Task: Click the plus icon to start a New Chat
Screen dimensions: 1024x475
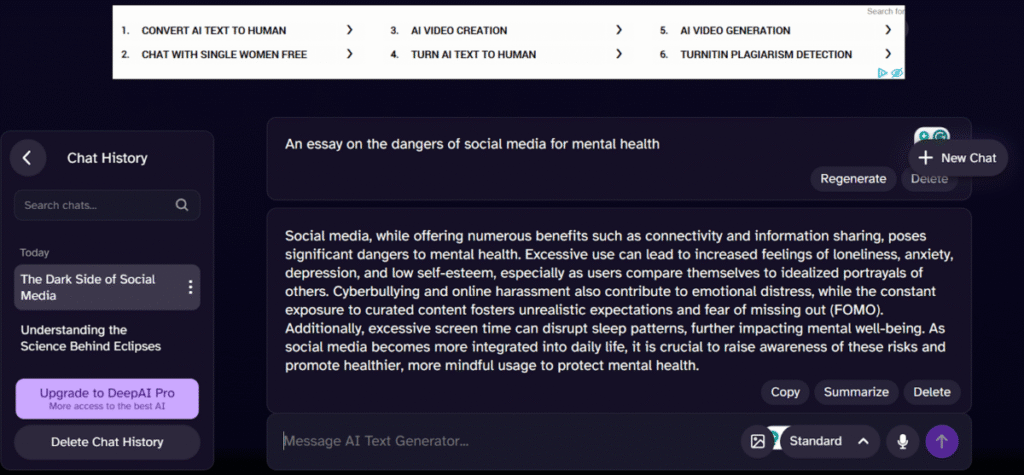Action: [926, 158]
